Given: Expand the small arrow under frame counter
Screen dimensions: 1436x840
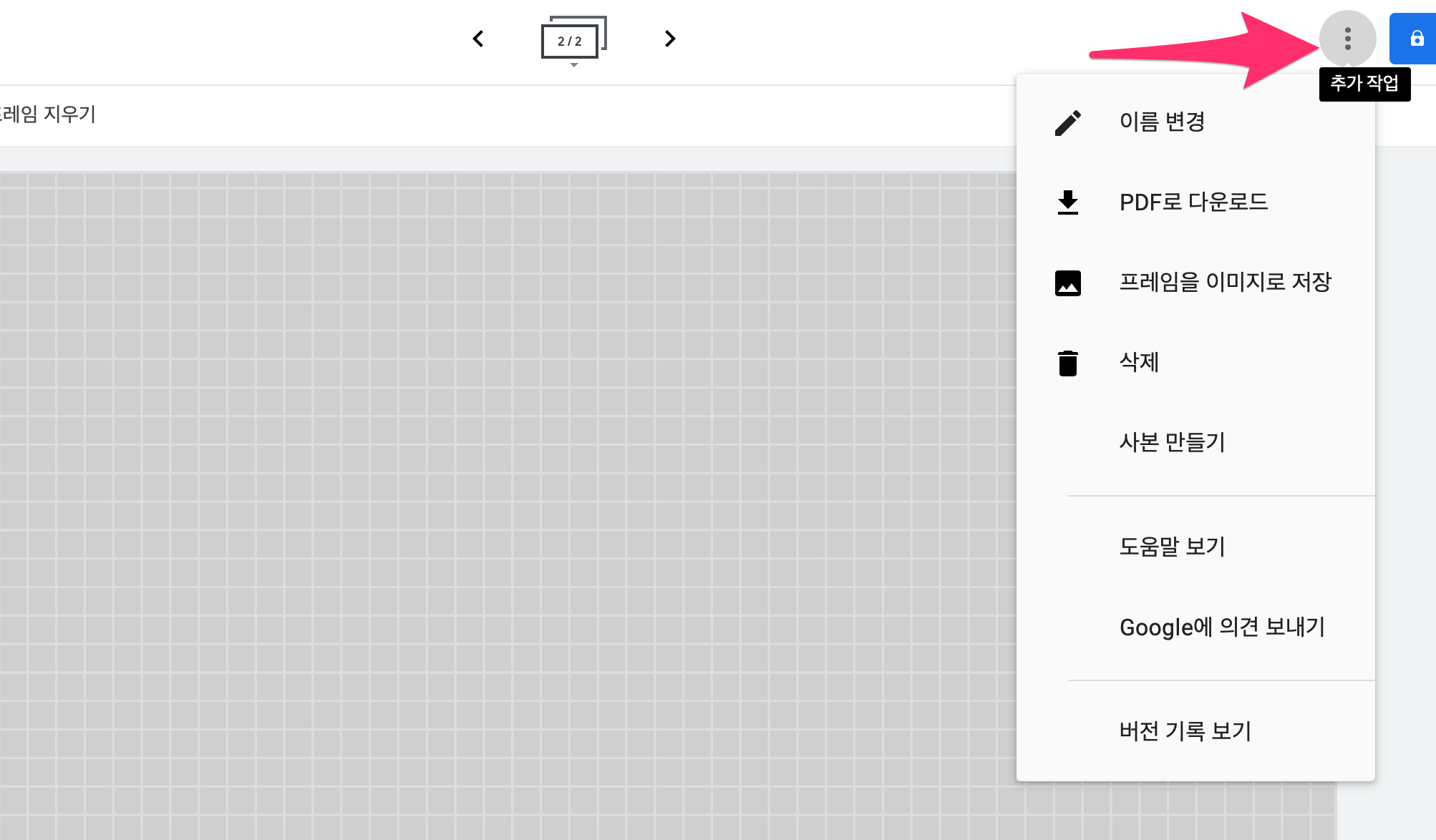Looking at the screenshot, I should point(573,65).
